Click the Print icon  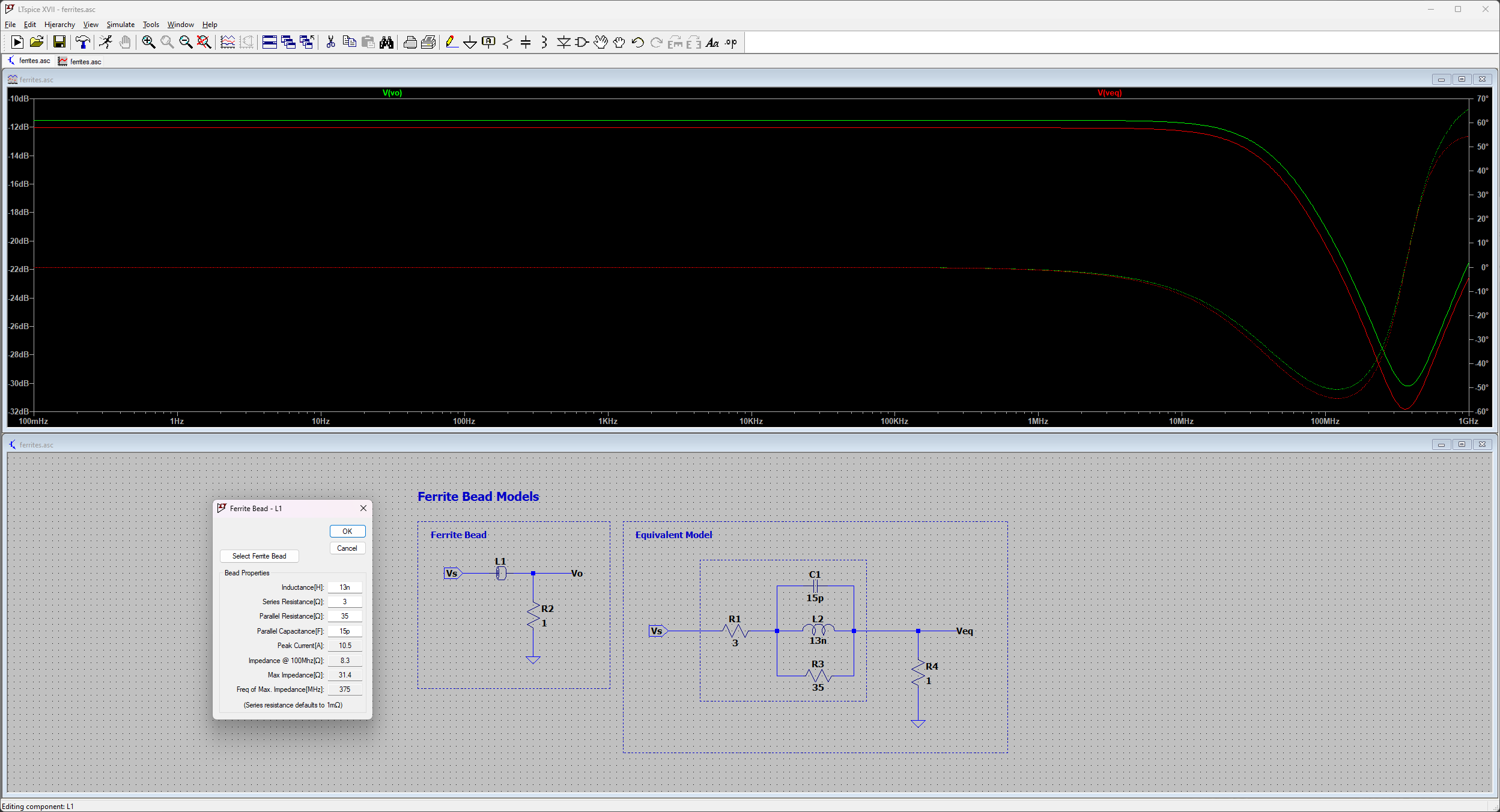pyautogui.click(x=410, y=42)
